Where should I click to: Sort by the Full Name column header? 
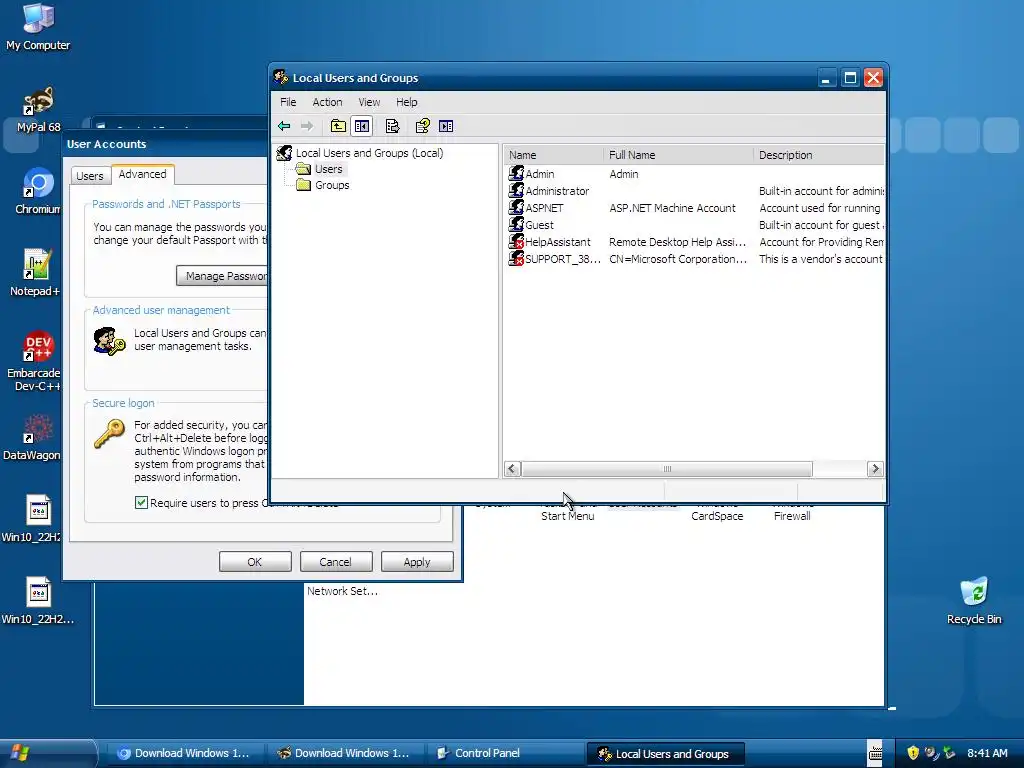tap(678, 155)
